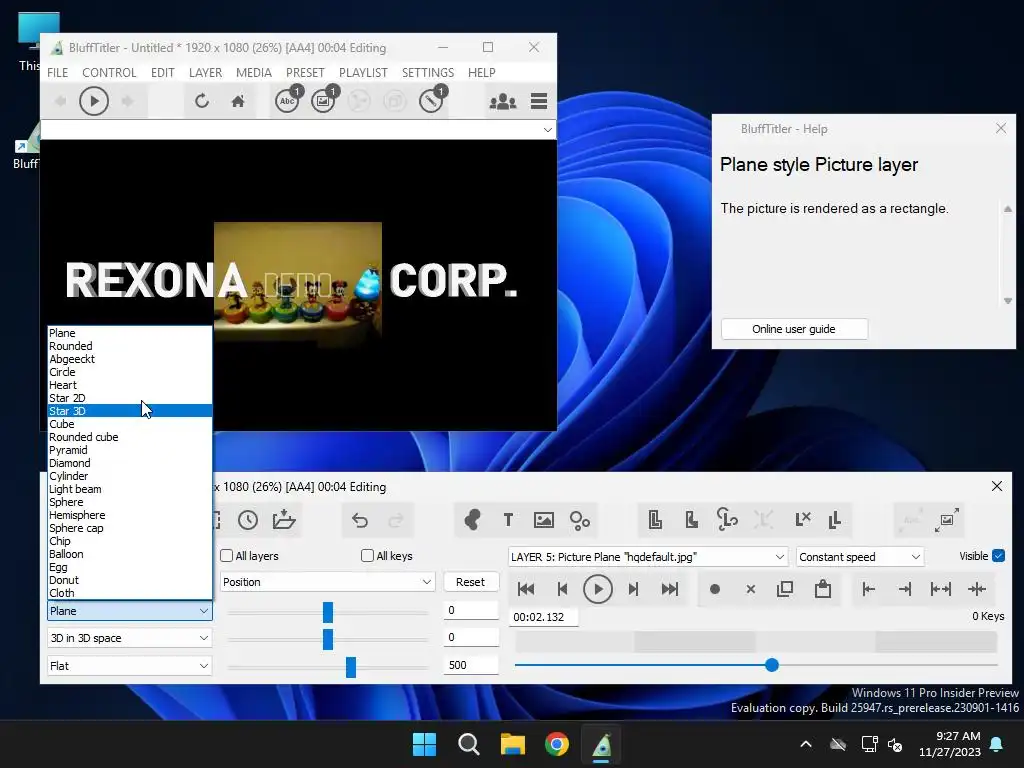
Task: Collapse the Plane style dropdown
Action: point(129,611)
